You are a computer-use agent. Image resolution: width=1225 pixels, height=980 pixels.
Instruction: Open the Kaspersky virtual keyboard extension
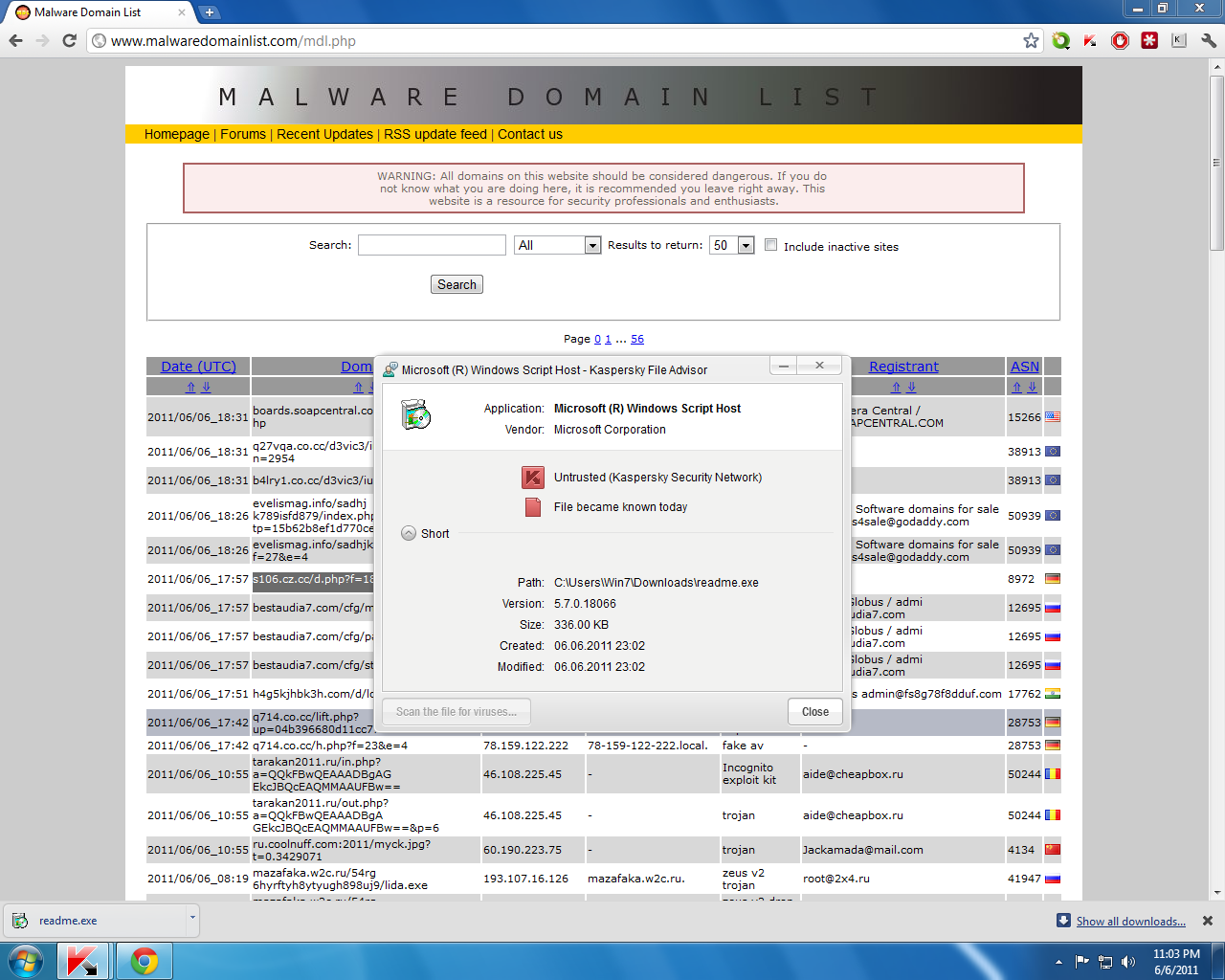pyautogui.click(x=1179, y=40)
